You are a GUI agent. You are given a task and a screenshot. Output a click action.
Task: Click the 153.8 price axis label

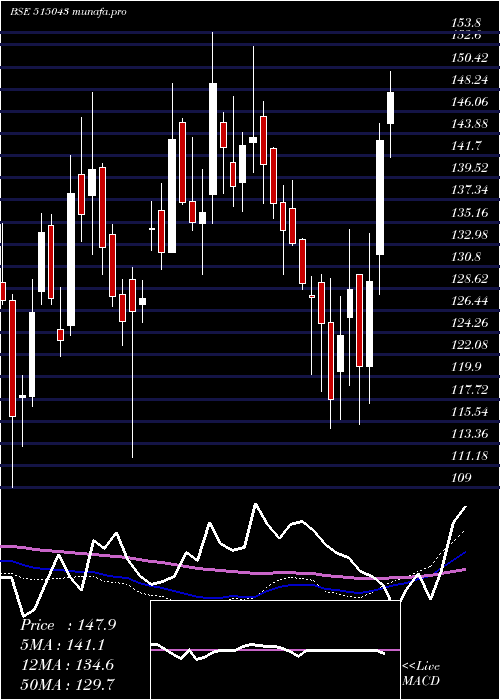click(467, 23)
